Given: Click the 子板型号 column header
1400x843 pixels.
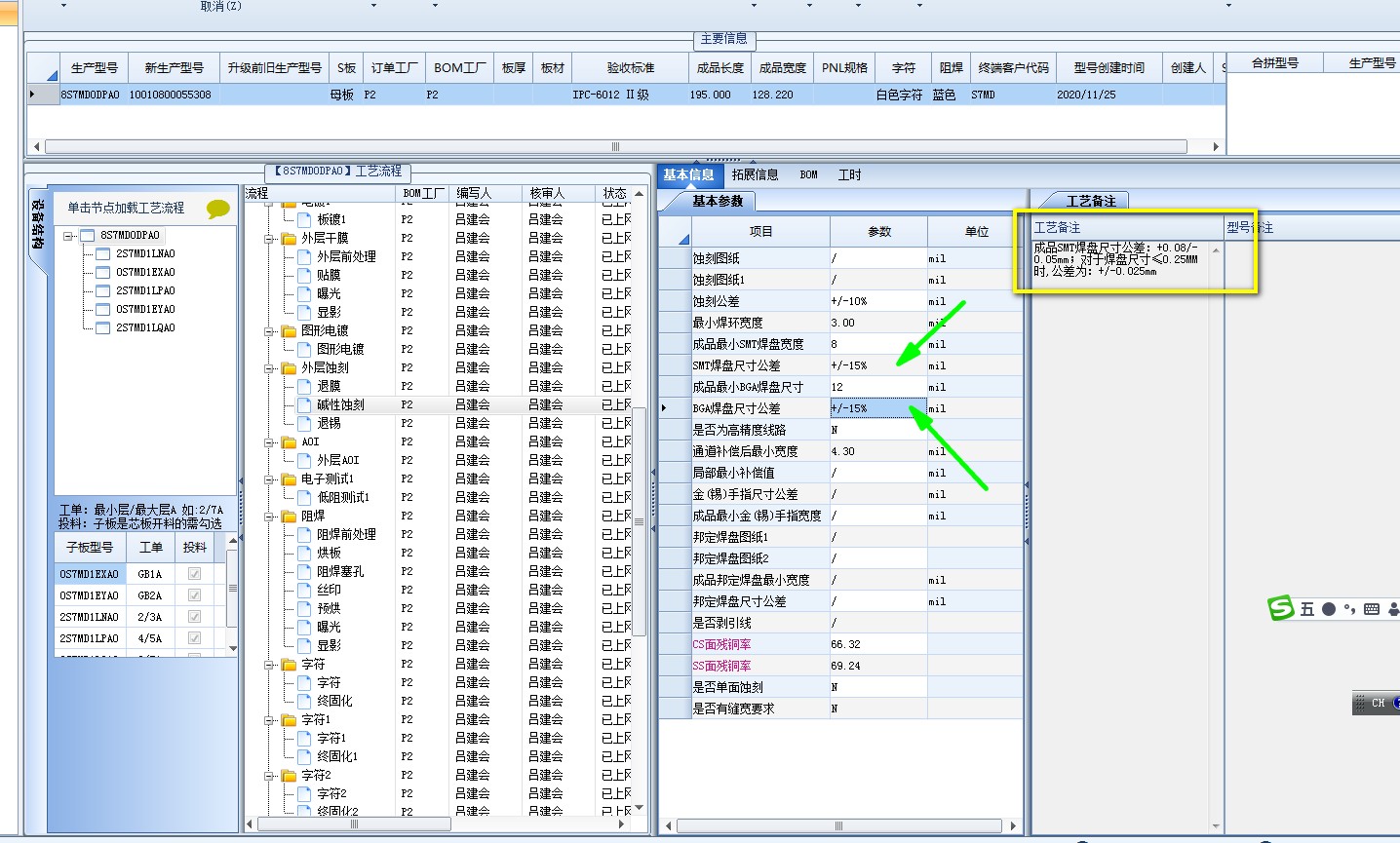Looking at the screenshot, I should [x=90, y=547].
